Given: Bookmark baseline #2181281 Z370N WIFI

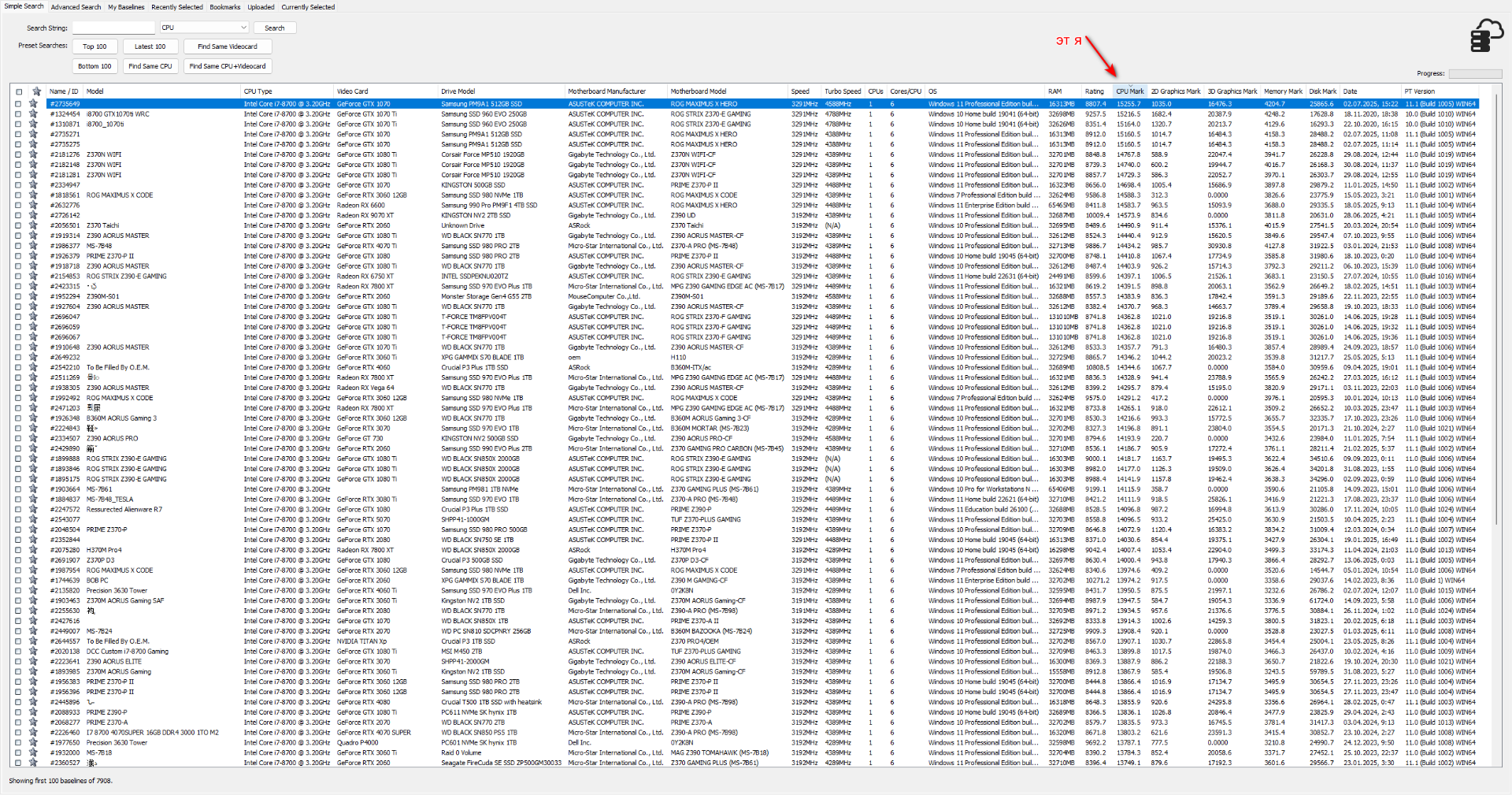Looking at the screenshot, I should click(x=34, y=175).
